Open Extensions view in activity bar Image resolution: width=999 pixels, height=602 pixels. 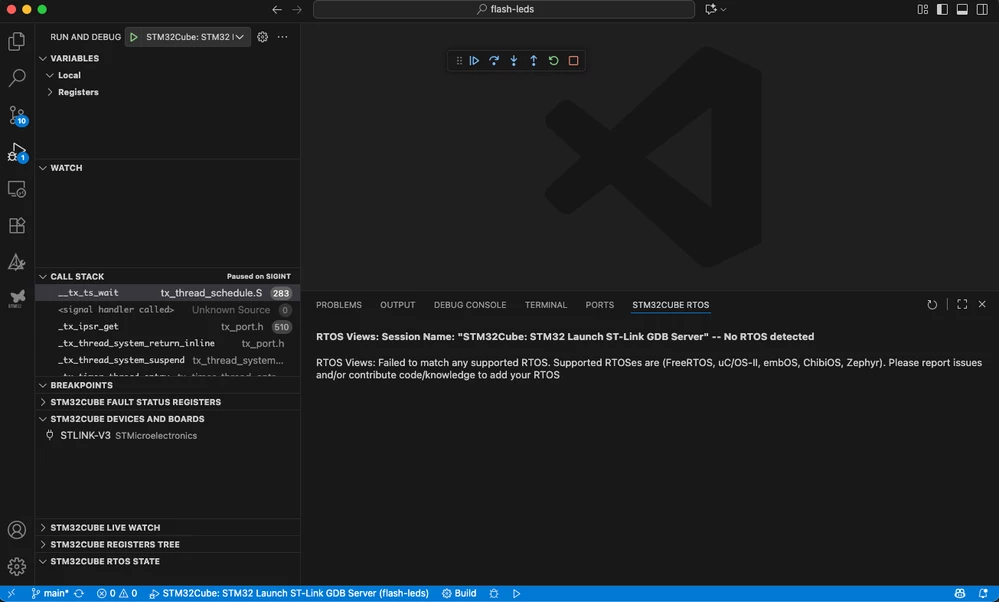click(17, 226)
